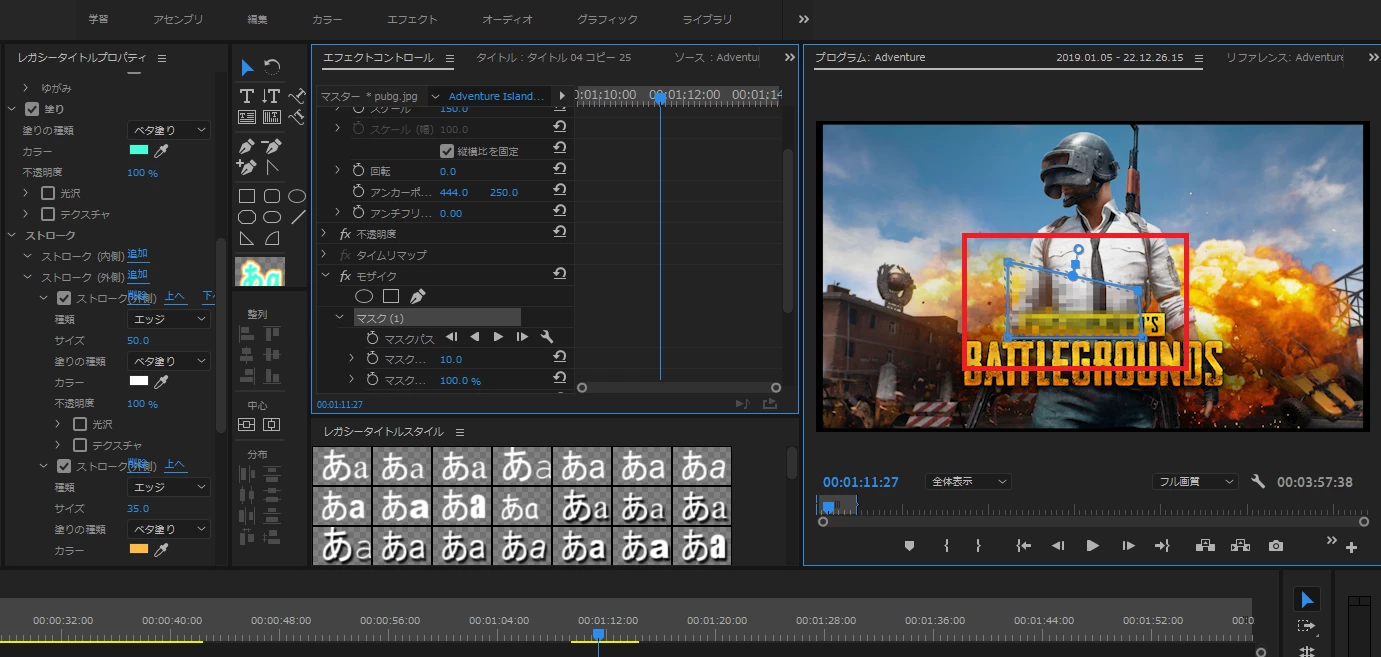Export frame with camera icon
Screen dimensions: 1381x657
pyautogui.click(x=1276, y=546)
